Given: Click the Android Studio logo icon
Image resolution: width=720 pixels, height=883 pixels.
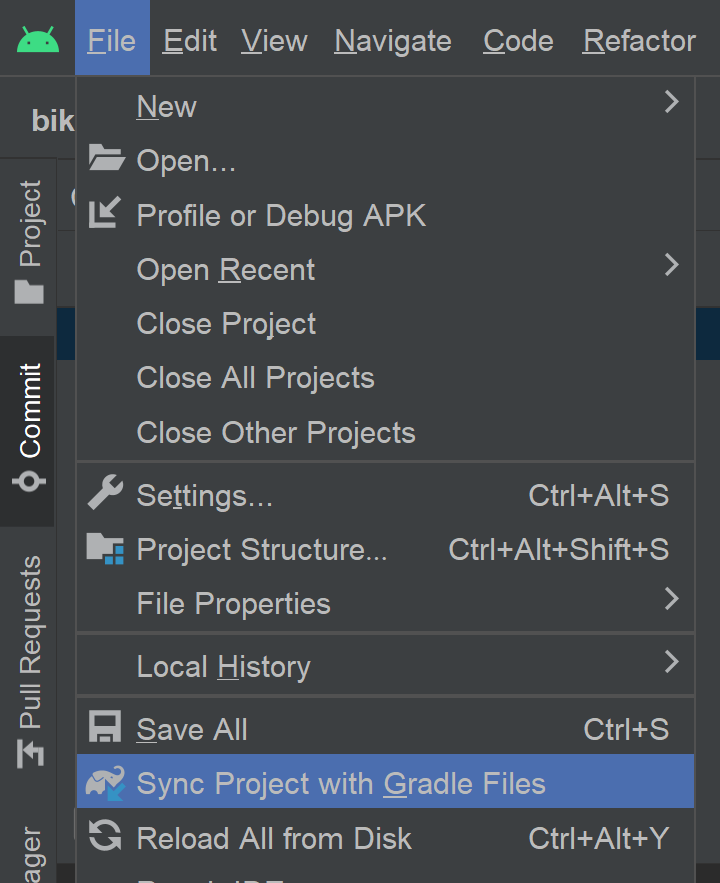Looking at the screenshot, I should (38, 40).
